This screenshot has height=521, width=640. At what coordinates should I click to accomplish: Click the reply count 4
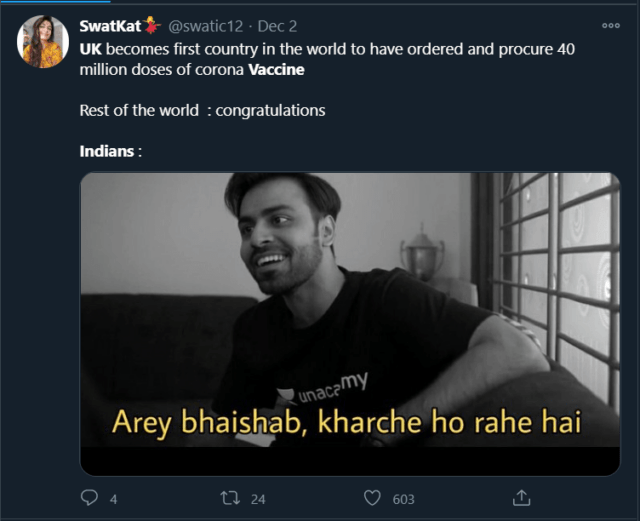[113, 498]
